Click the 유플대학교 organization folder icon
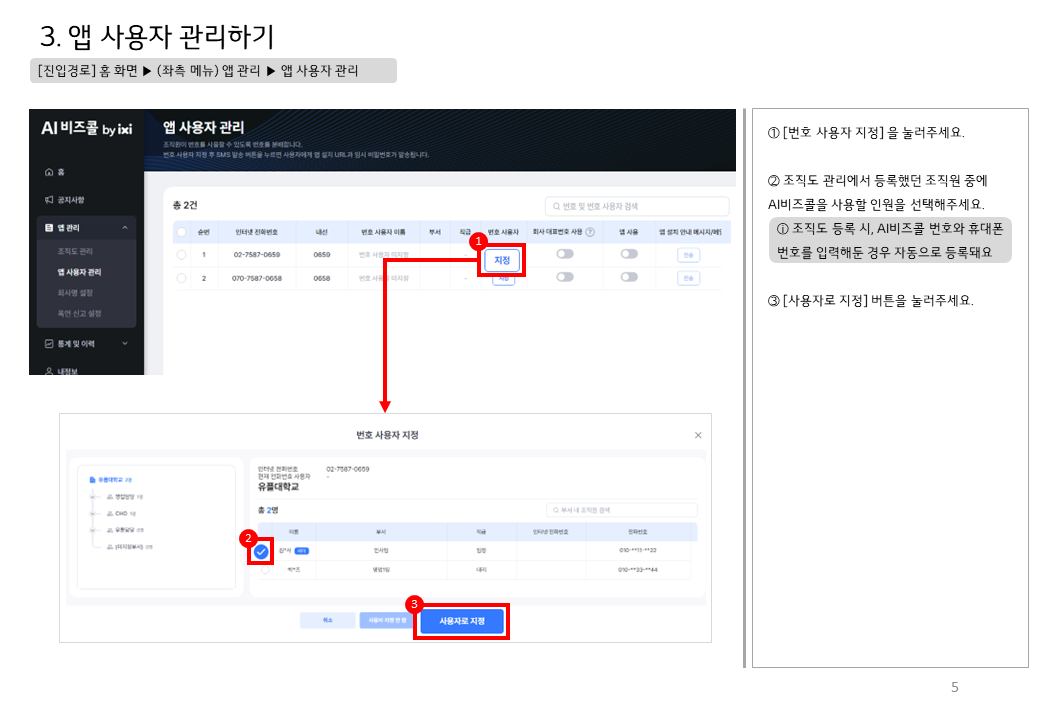Viewport: 1040px width, 720px height. [93, 481]
